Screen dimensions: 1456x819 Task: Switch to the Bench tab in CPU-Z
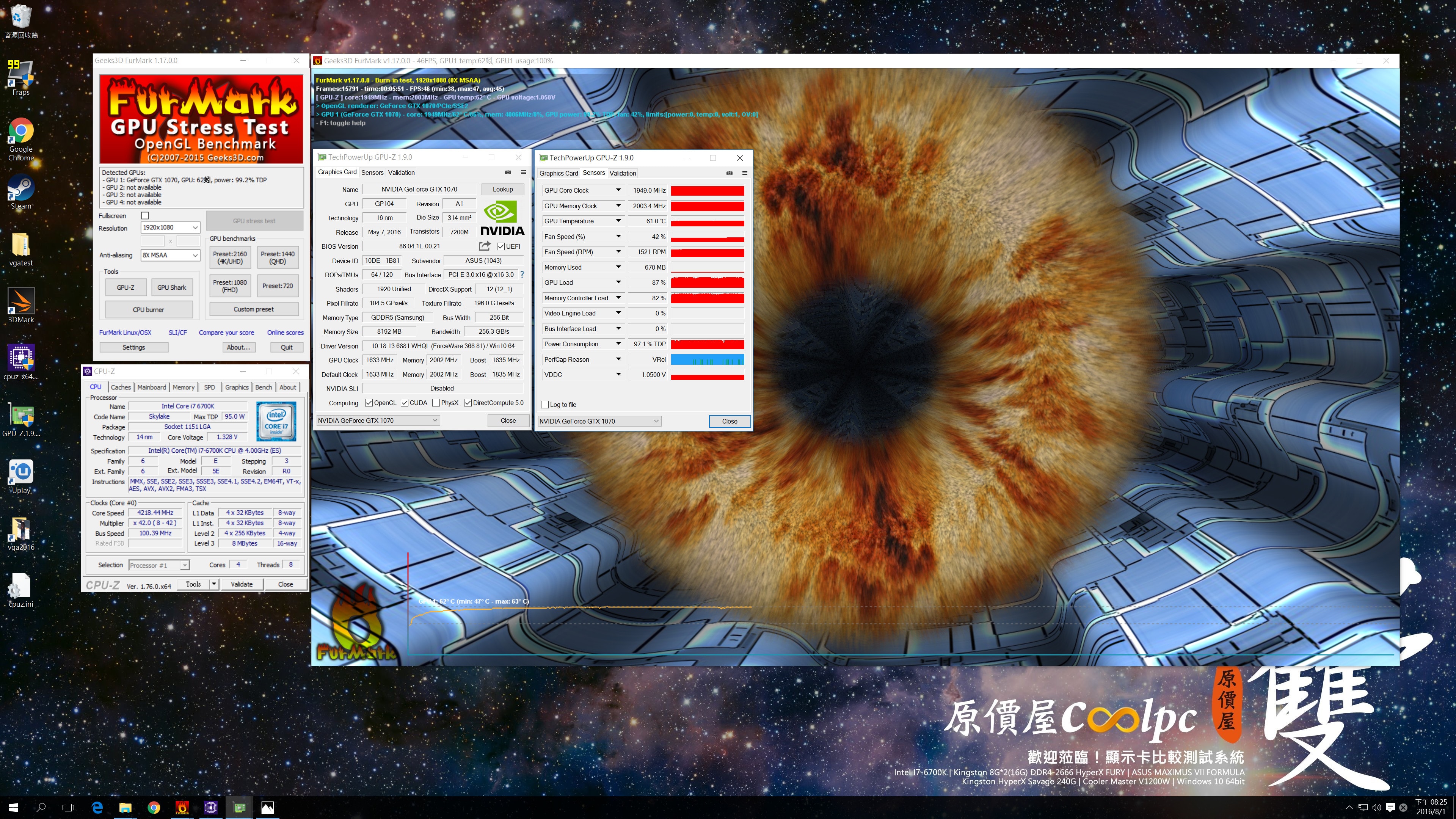pyautogui.click(x=264, y=387)
